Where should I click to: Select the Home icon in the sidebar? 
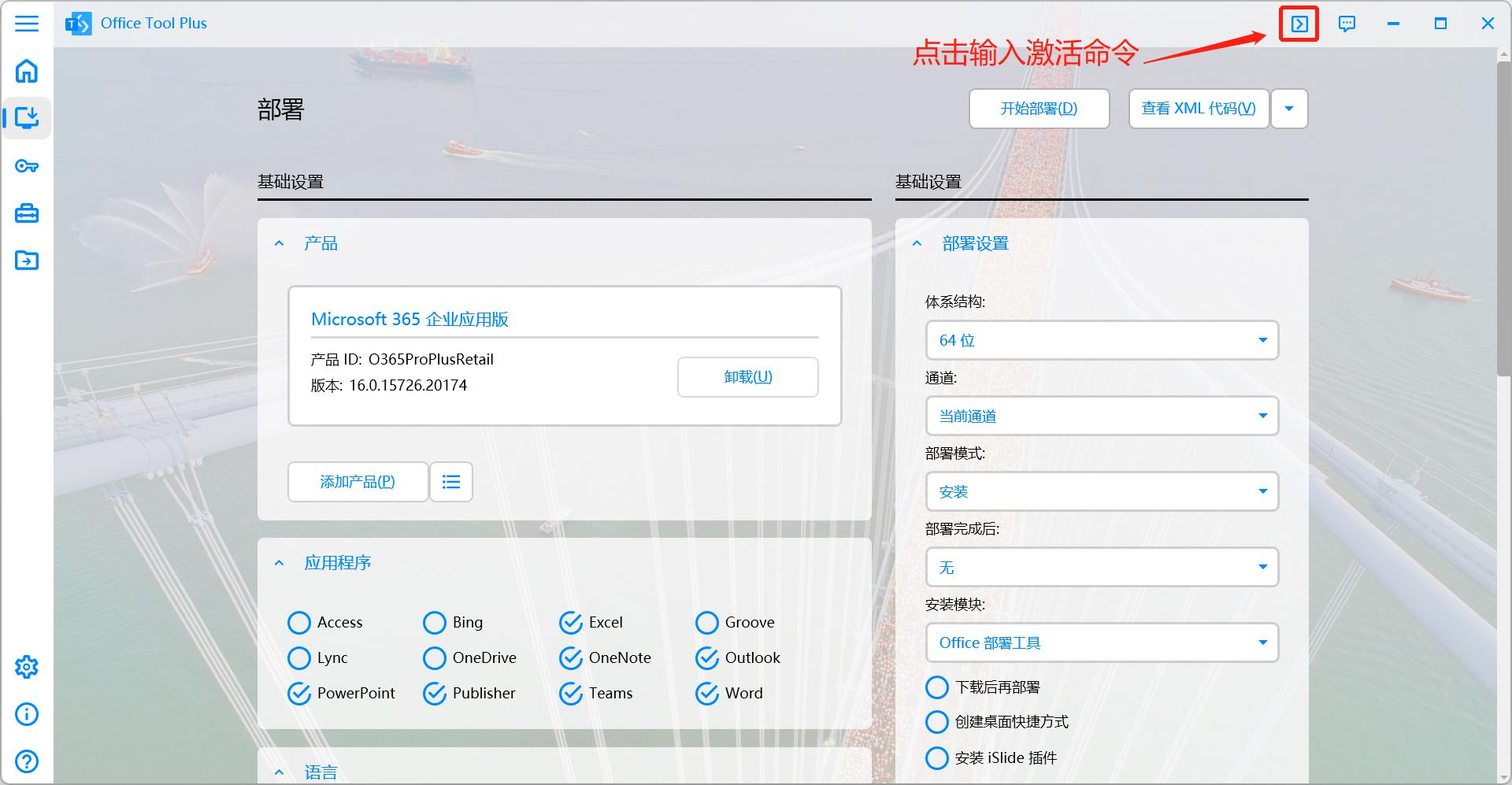[x=27, y=72]
